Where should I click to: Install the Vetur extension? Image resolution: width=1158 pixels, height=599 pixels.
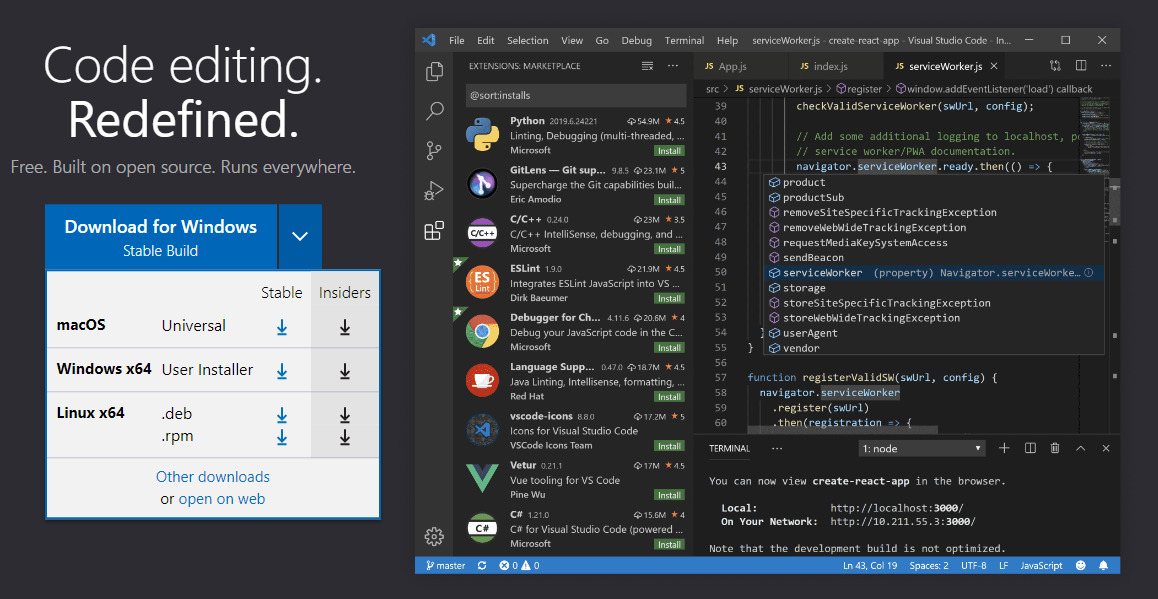click(669, 495)
